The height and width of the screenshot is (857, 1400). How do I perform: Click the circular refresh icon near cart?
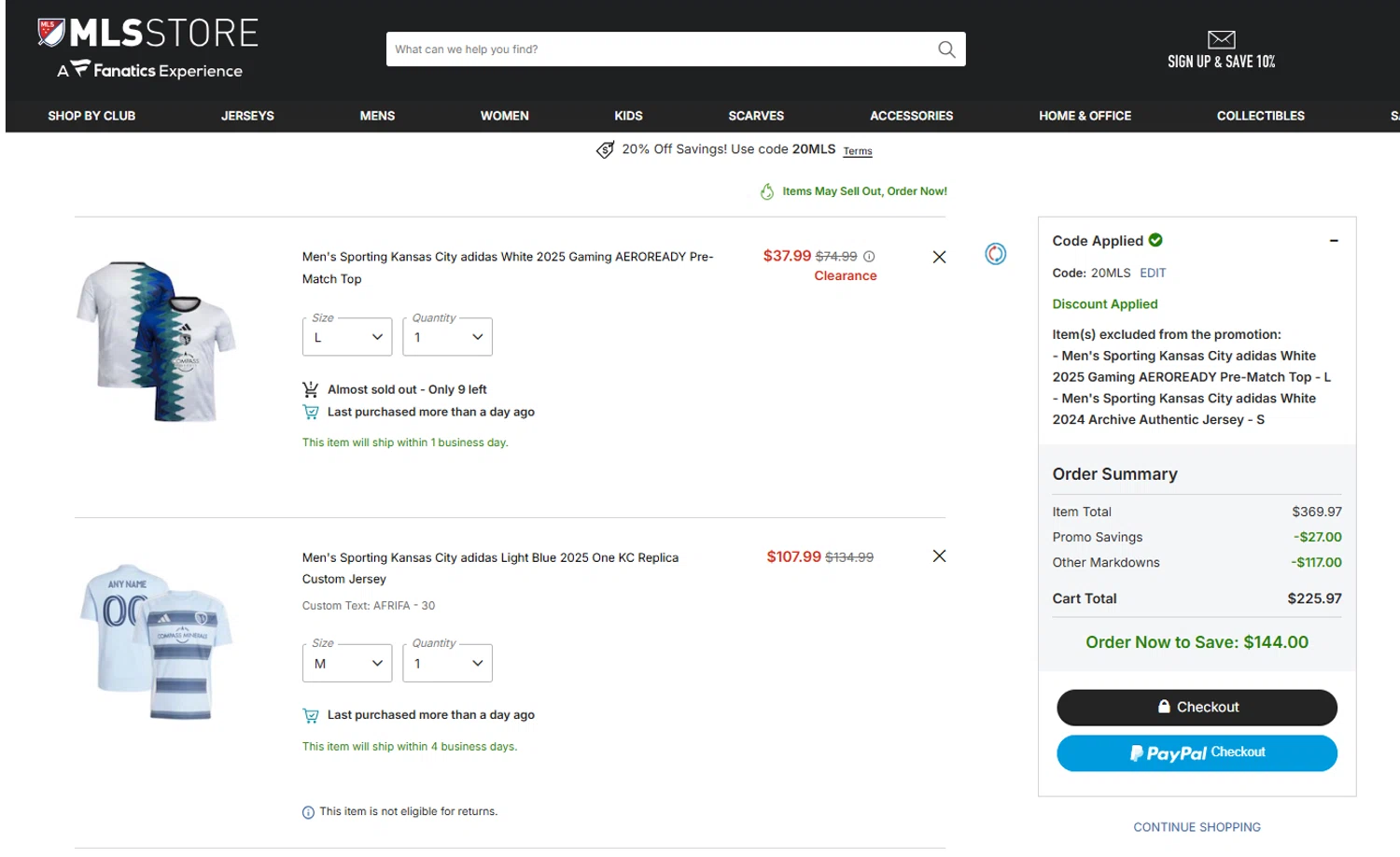point(996,254)
